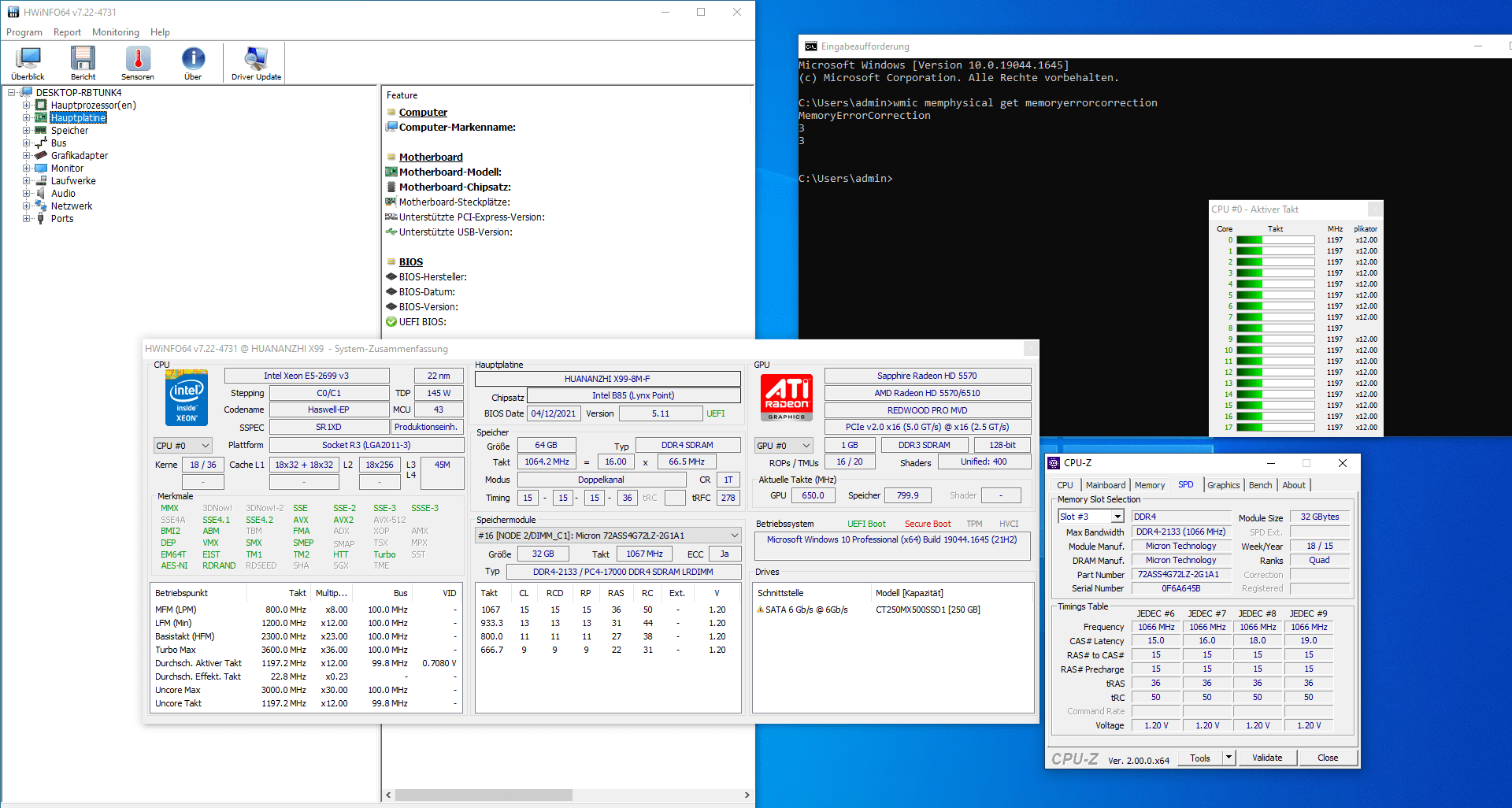Open the Report menu
This screenshot has height=808, width=1512.
point(67,32)
